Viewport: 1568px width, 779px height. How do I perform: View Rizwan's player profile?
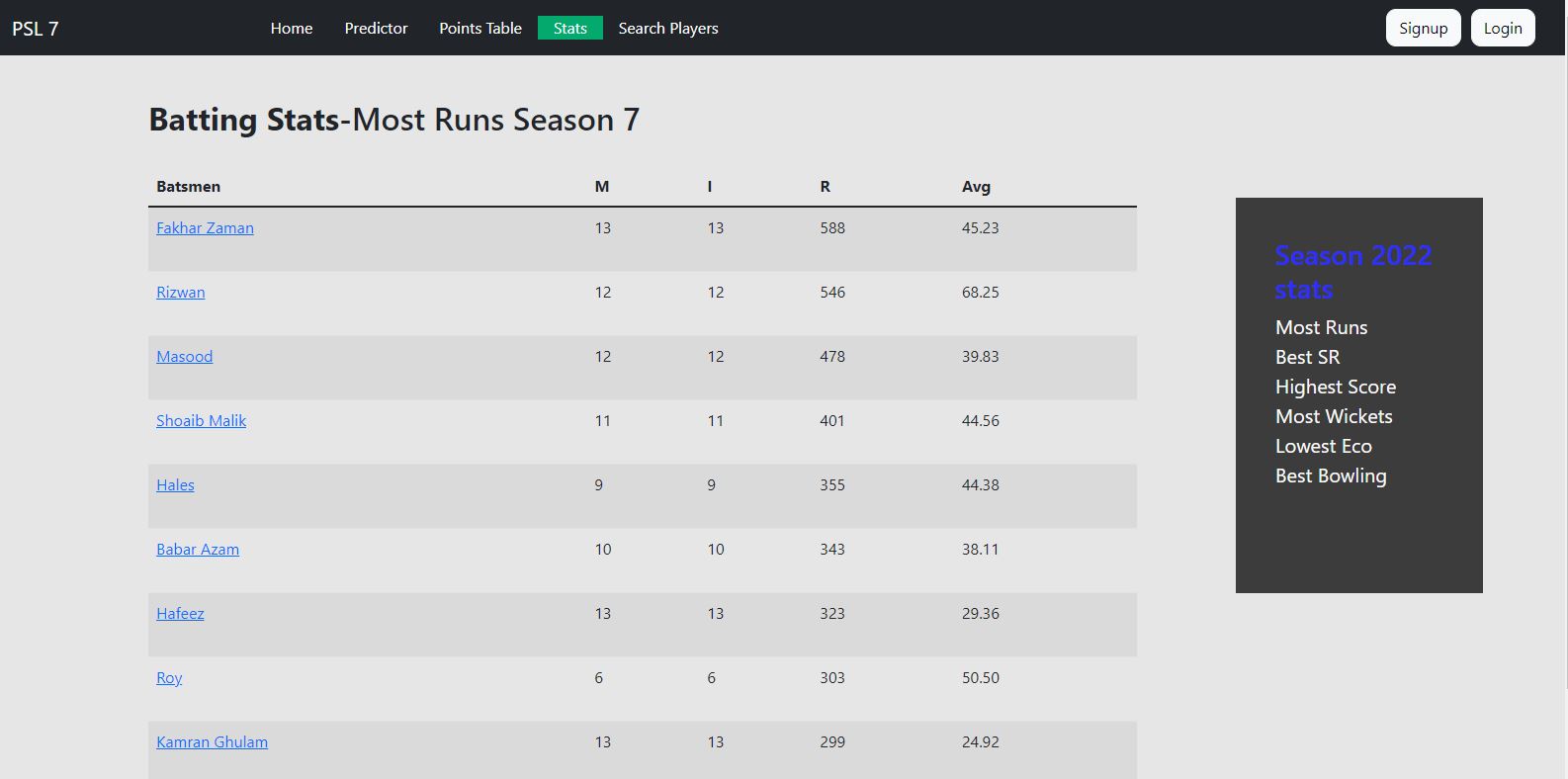click(181, 293)
